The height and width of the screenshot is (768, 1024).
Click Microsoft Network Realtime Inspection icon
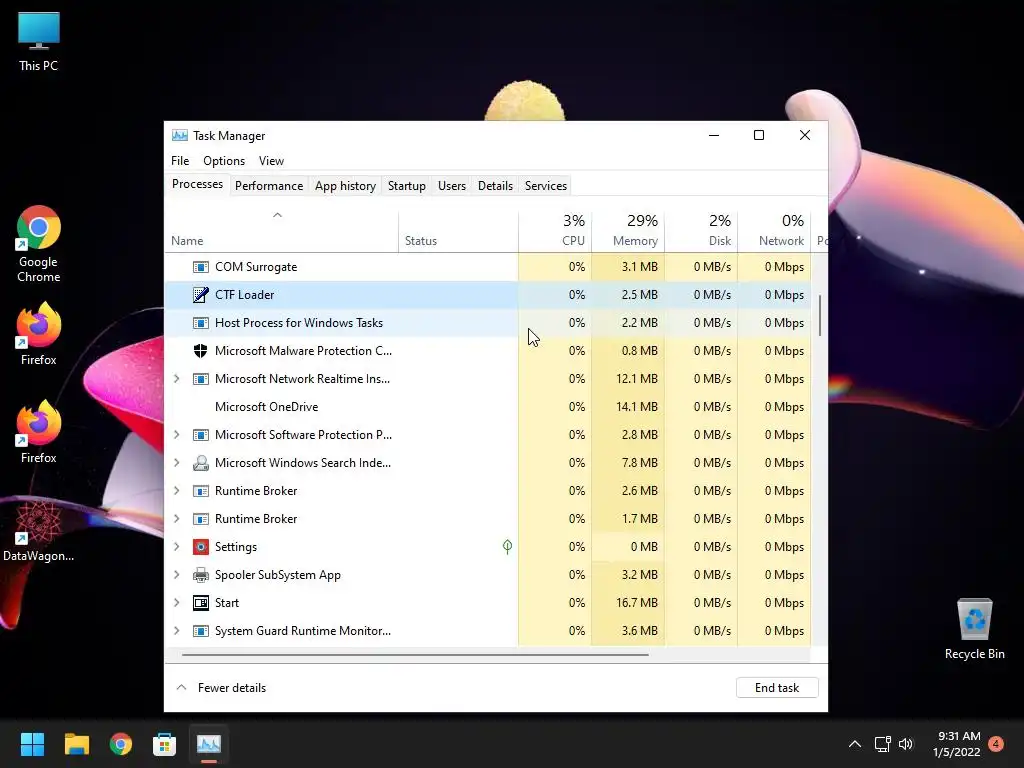[200, 379]
